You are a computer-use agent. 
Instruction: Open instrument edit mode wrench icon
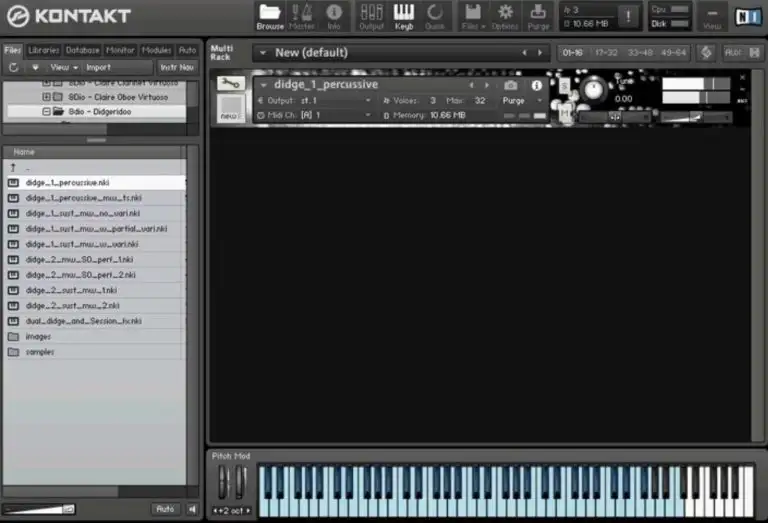(x=230, y=83)
